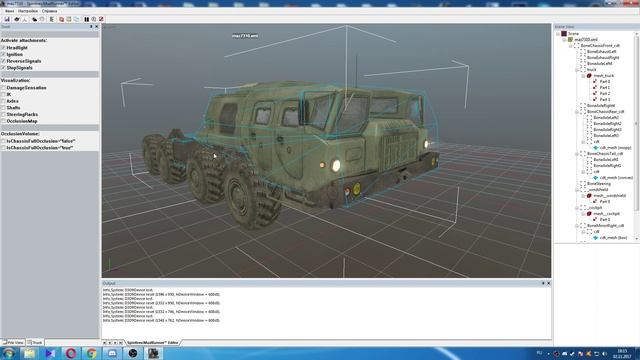Toggle ReverseSignals checkbox
640x360 pixels.
tap(3, 61)
